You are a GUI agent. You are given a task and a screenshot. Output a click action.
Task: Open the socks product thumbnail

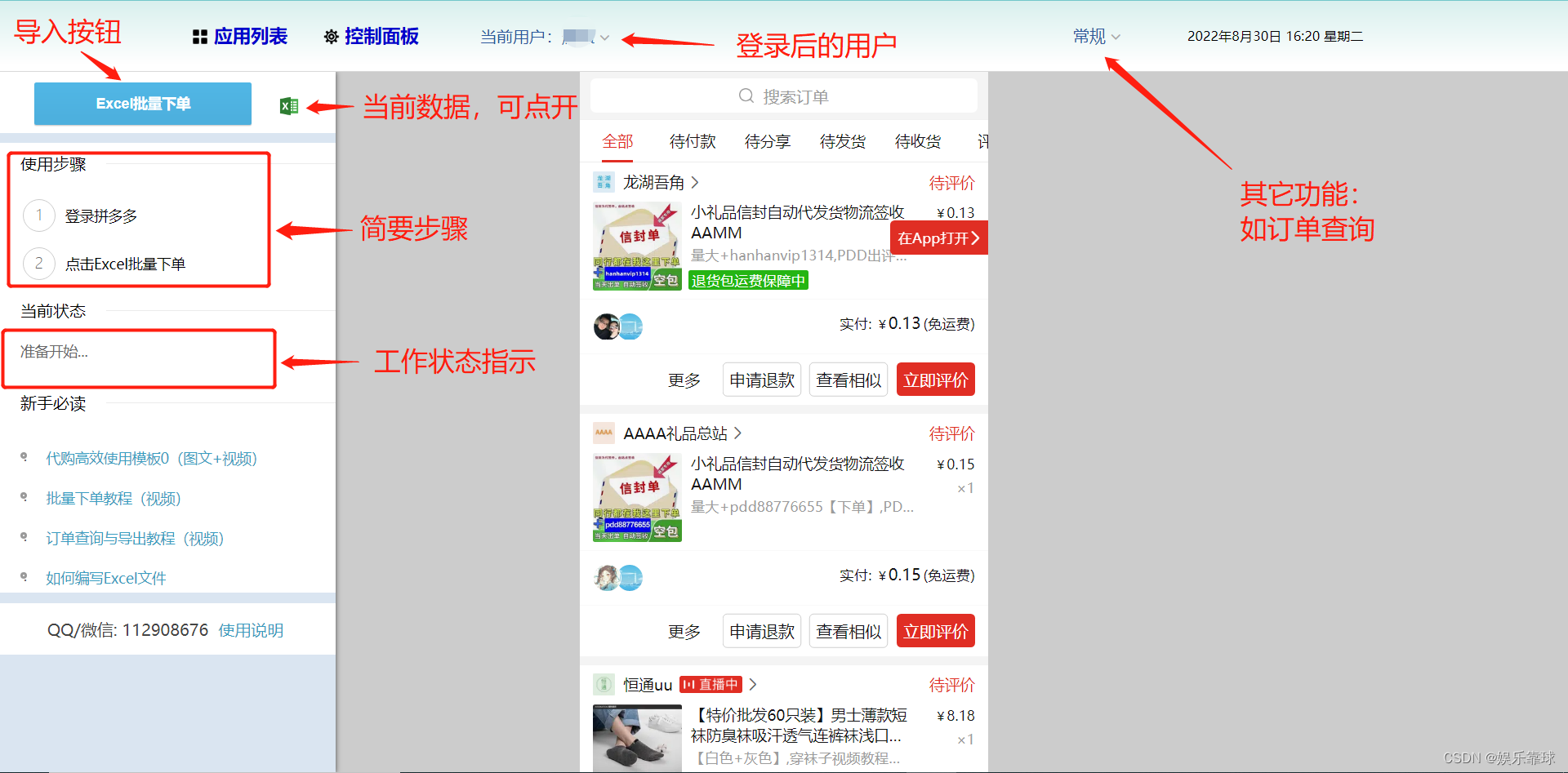(x=637, y=738)
